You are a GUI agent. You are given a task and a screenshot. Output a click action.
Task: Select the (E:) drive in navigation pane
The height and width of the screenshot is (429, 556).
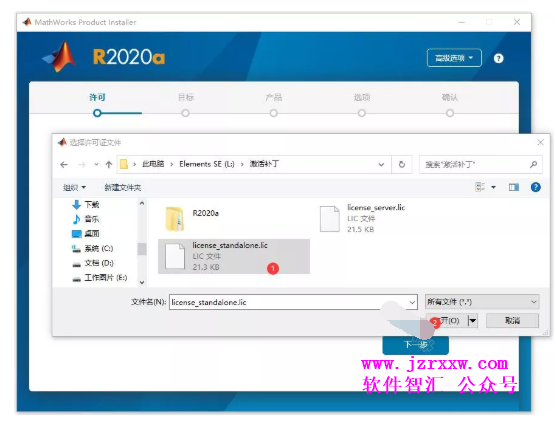click(x=100, y=278)
